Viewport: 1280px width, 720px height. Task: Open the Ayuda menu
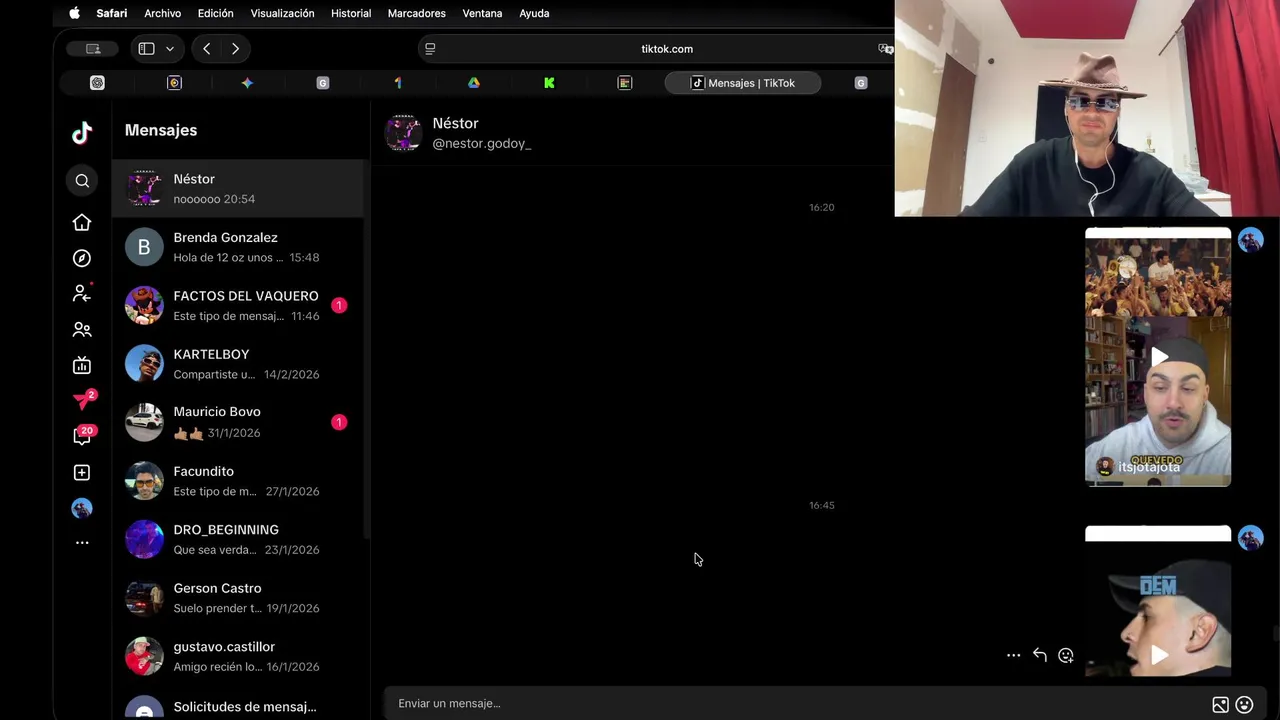pyautogui.click(x=534, y=13)
